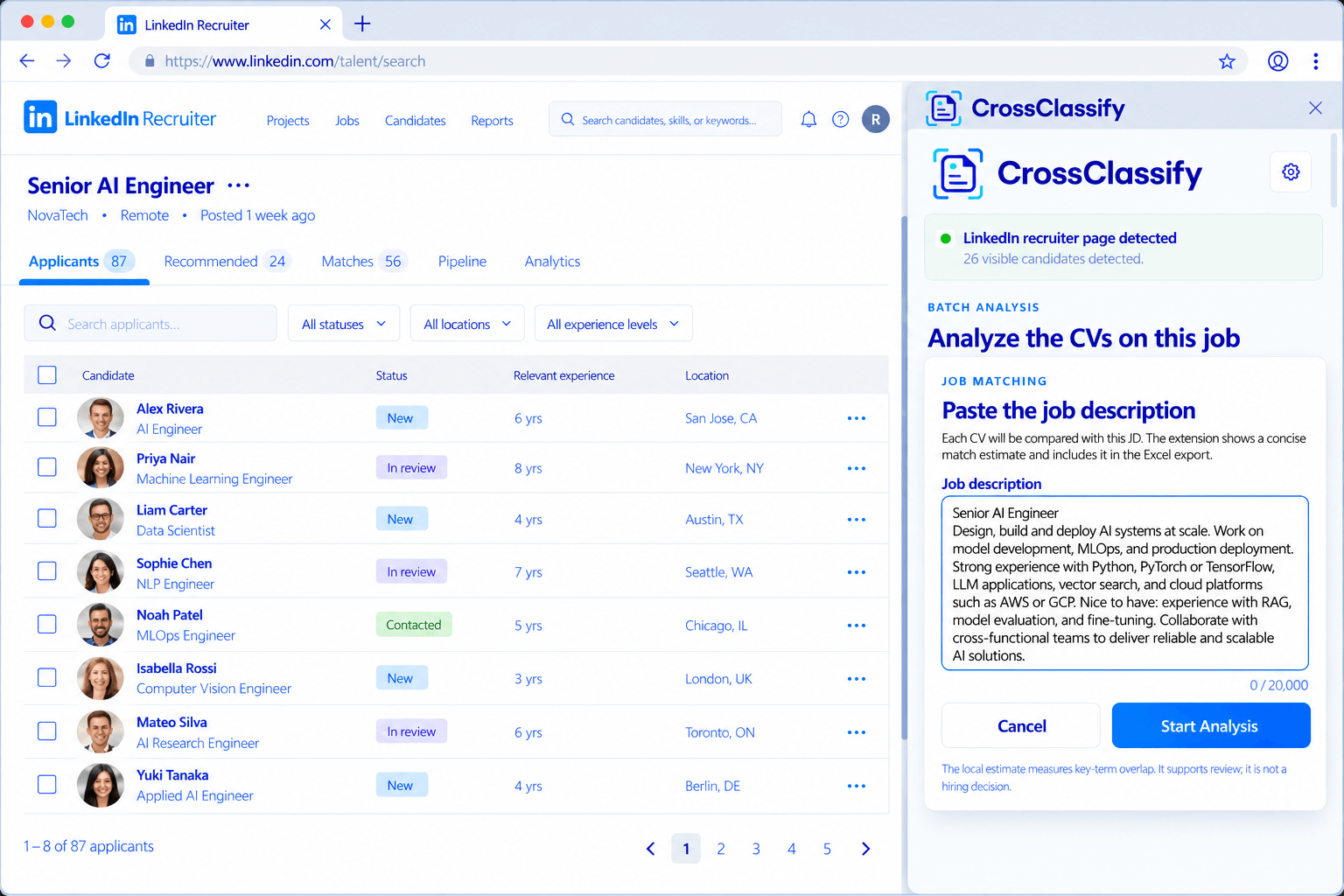Go to the next page of applicants
The height and width of the screenshot is (896, 1344).
tap(865, 849)
